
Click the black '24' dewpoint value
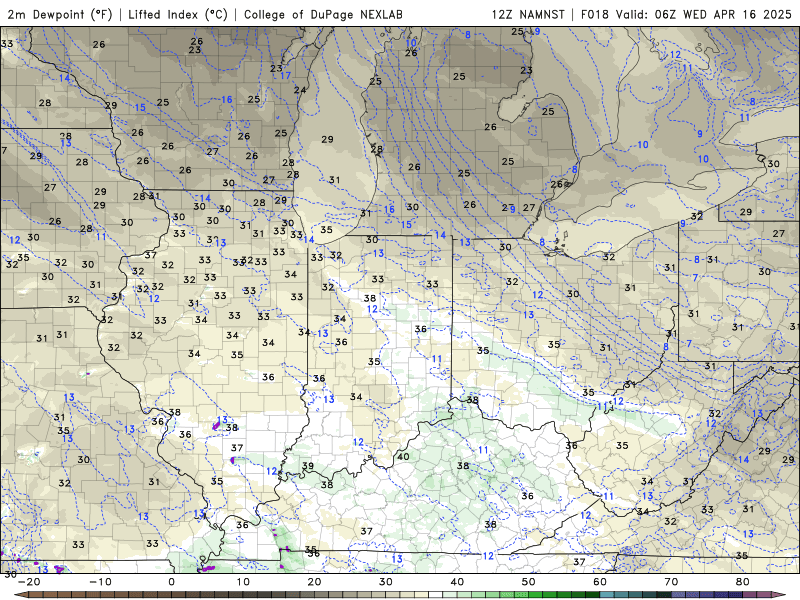299,90
